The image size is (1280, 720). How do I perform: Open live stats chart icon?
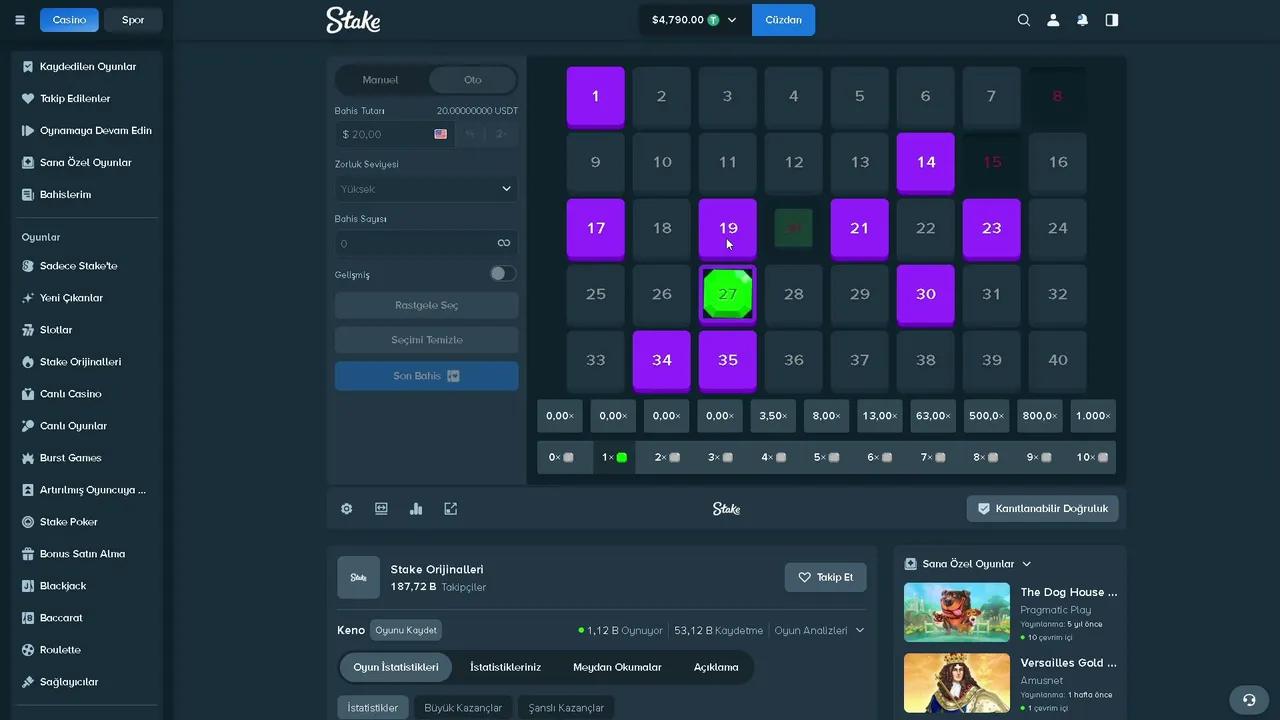coord(416,509)
